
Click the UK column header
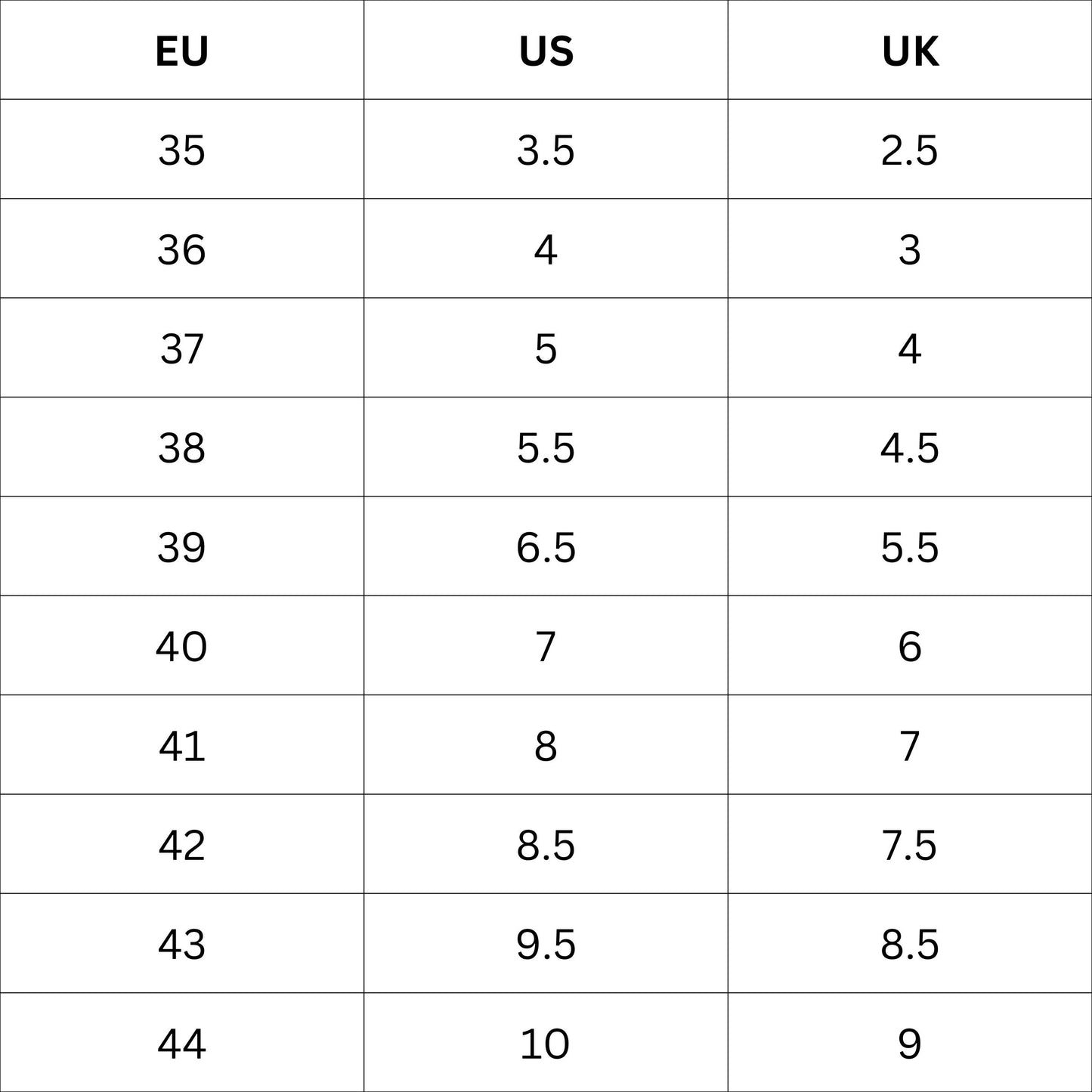(x=910, y=51)
